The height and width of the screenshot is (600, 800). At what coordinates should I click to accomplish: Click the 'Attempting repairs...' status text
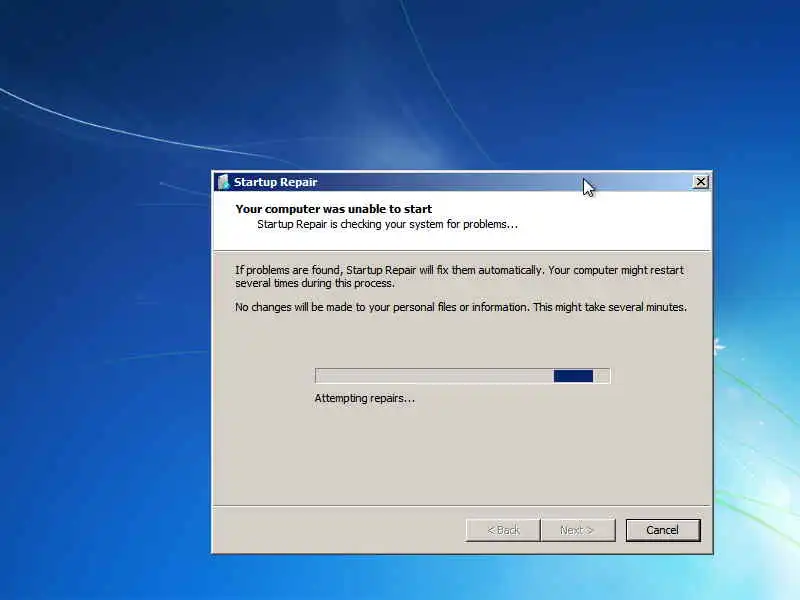(365, 398)
